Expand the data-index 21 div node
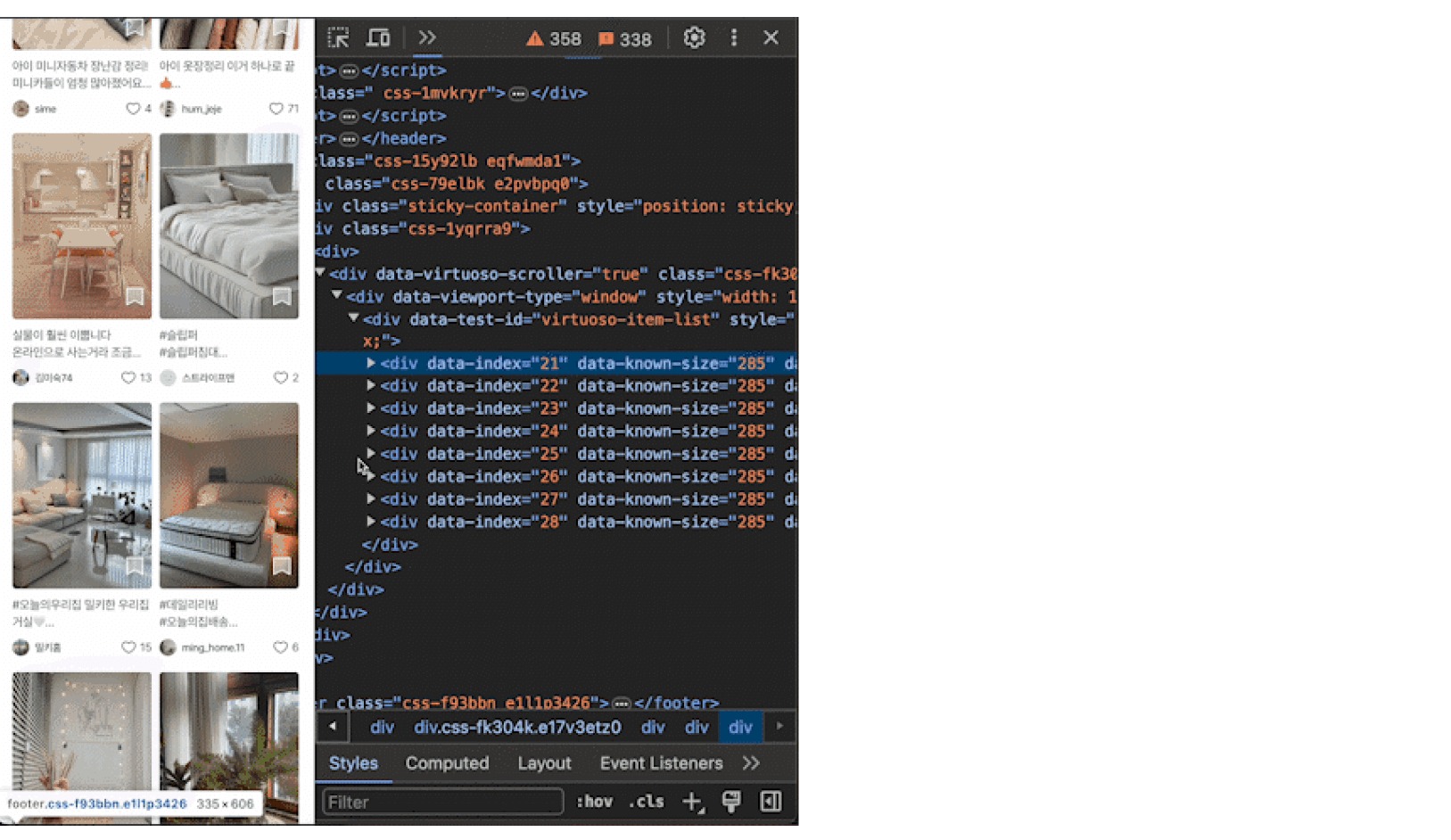Viewport: 1451px width, 840px height. (x=371, y=363)
